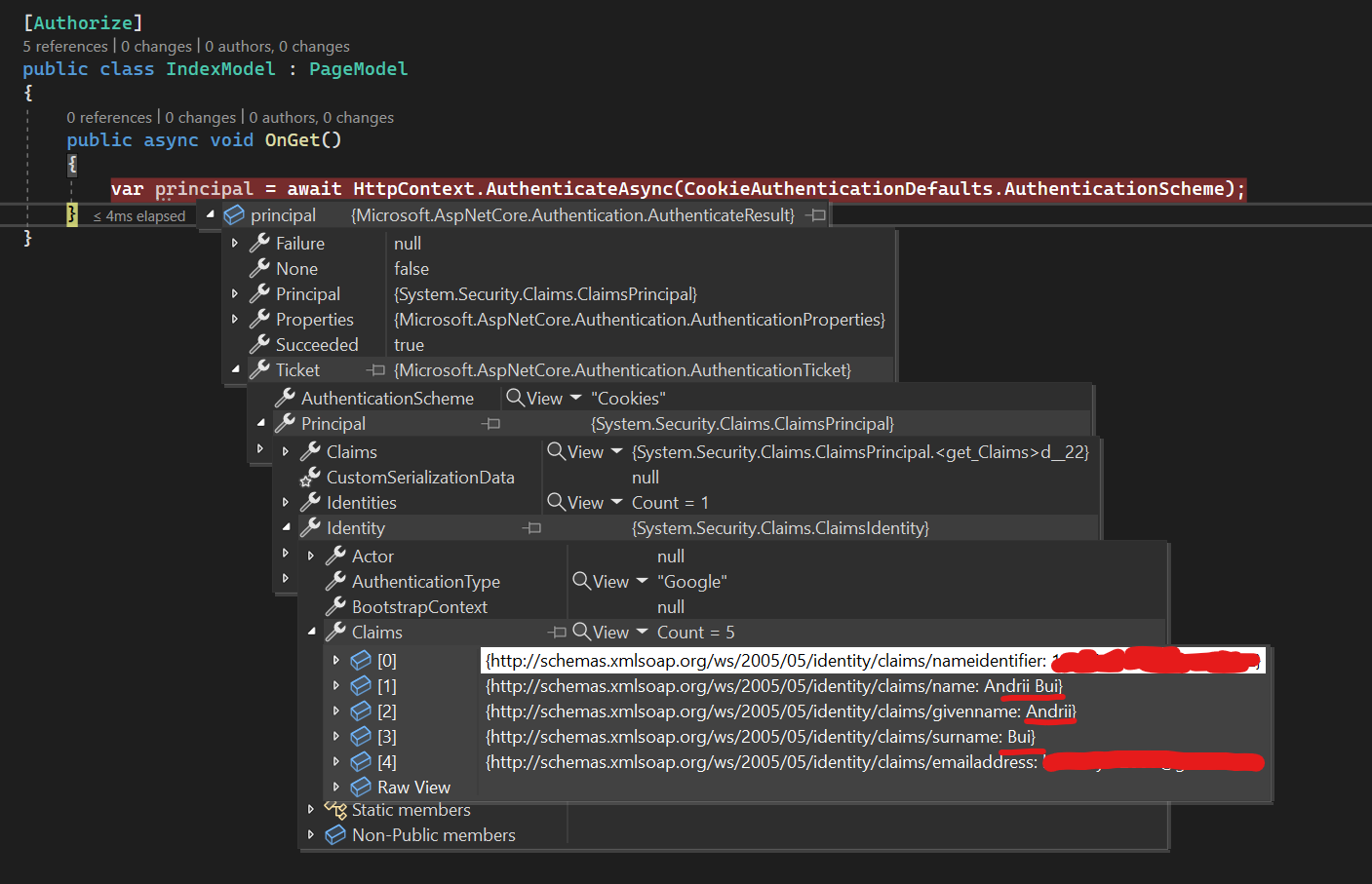Collapse the Ticket node
The height and width of the screenshot is (884, 1372).
click(x=235, y=369)
